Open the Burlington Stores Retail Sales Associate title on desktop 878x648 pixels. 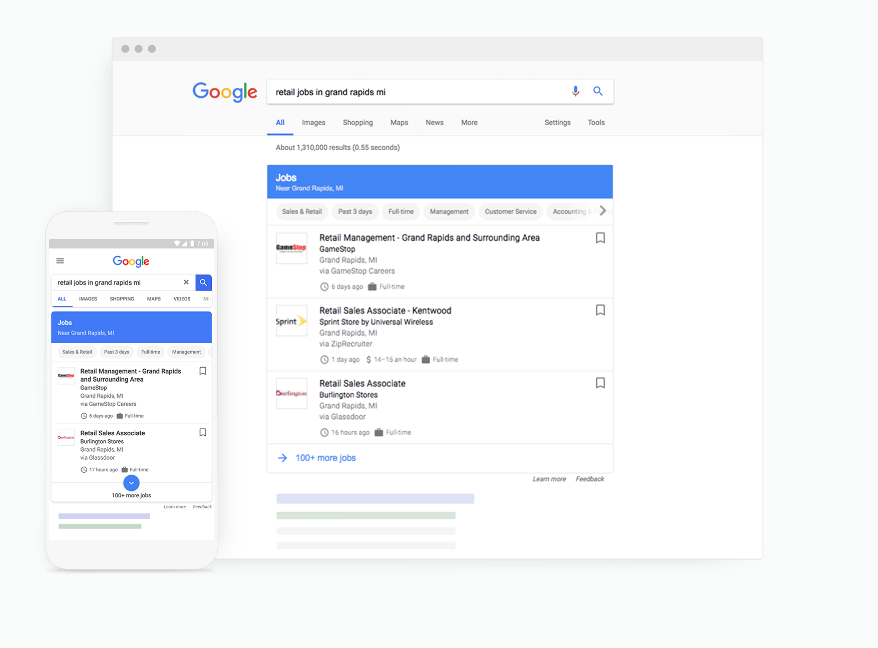362,384
